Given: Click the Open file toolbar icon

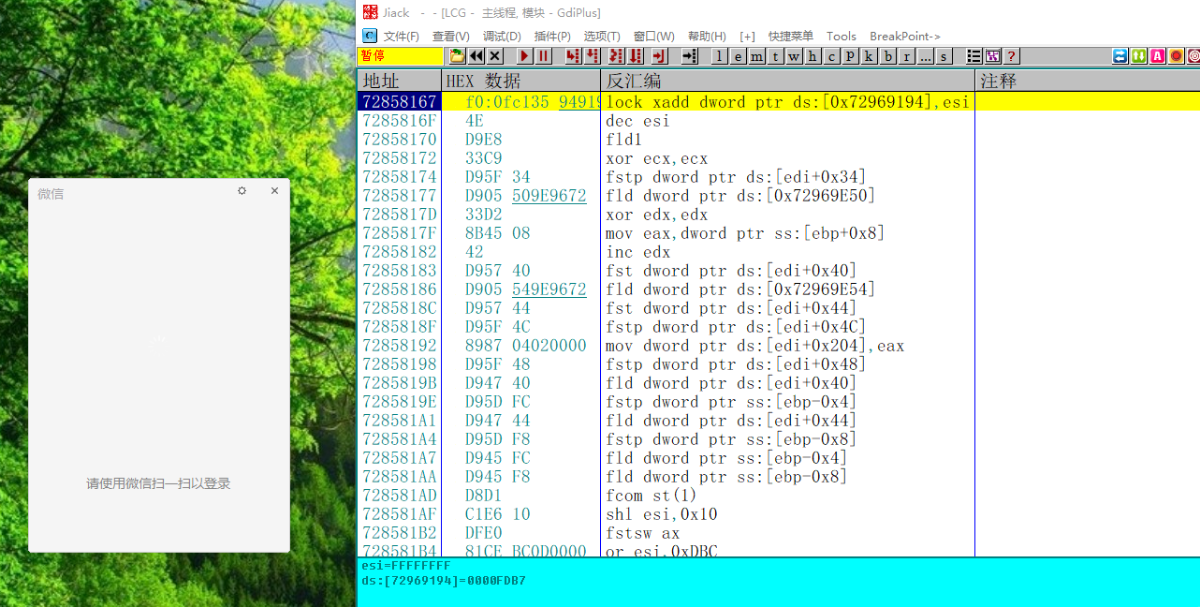Looking at the screenshot, I should (456, 56).
